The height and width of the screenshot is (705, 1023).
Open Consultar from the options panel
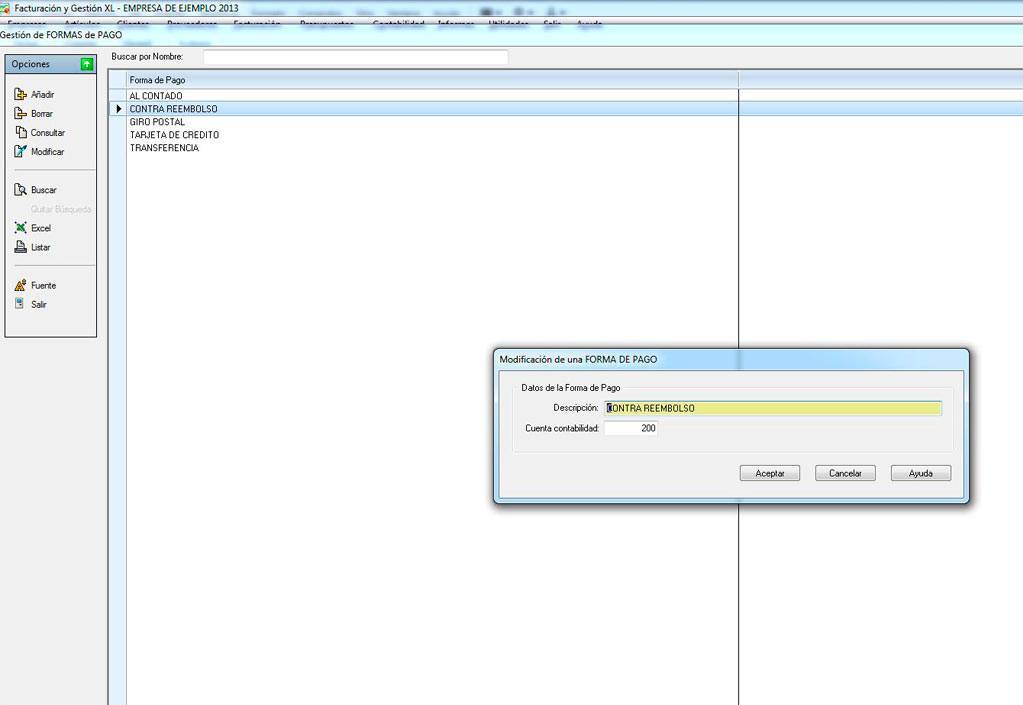point(20,133)
